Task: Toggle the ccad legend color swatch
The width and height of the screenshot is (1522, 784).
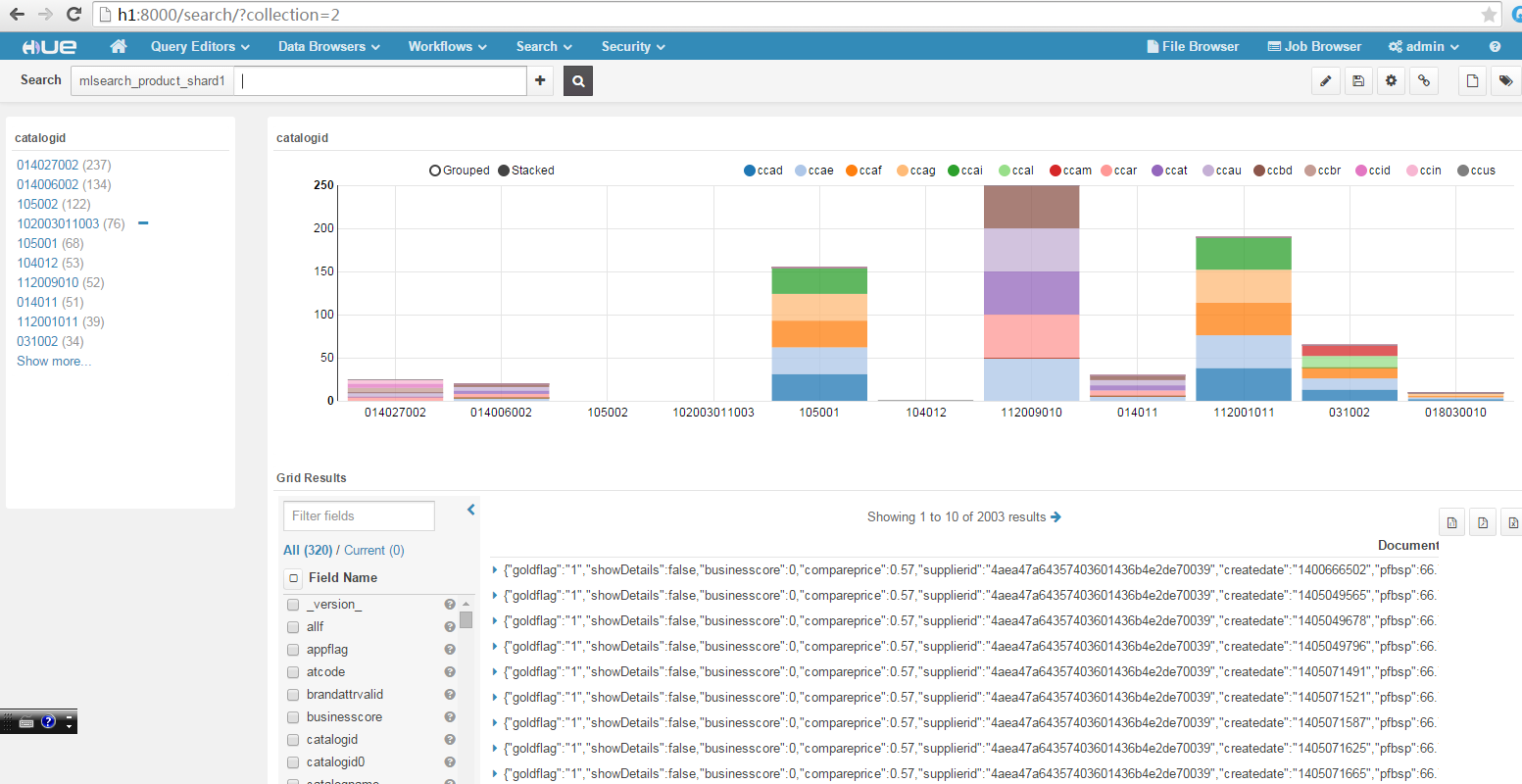Action: pyautogui.click(x=750, y=171)
